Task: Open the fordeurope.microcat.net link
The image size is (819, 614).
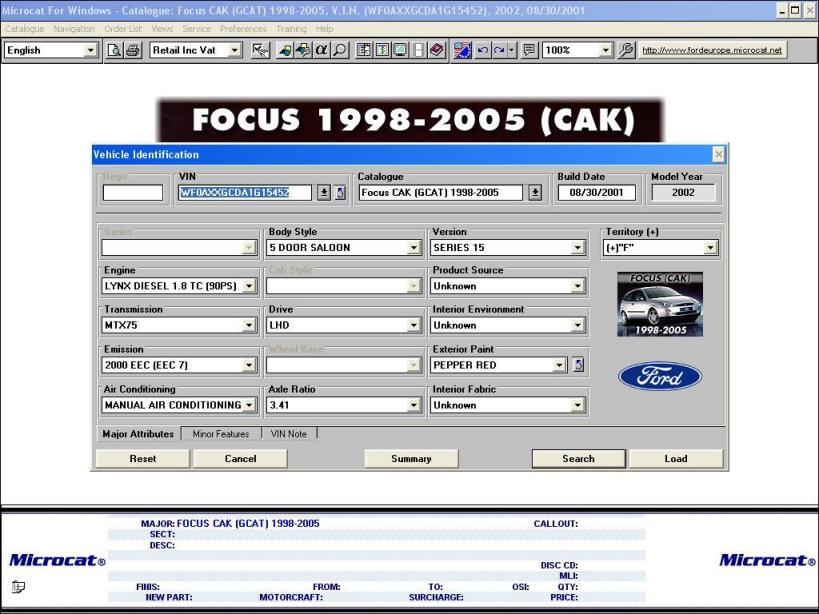Action: [x=712, y=50]
